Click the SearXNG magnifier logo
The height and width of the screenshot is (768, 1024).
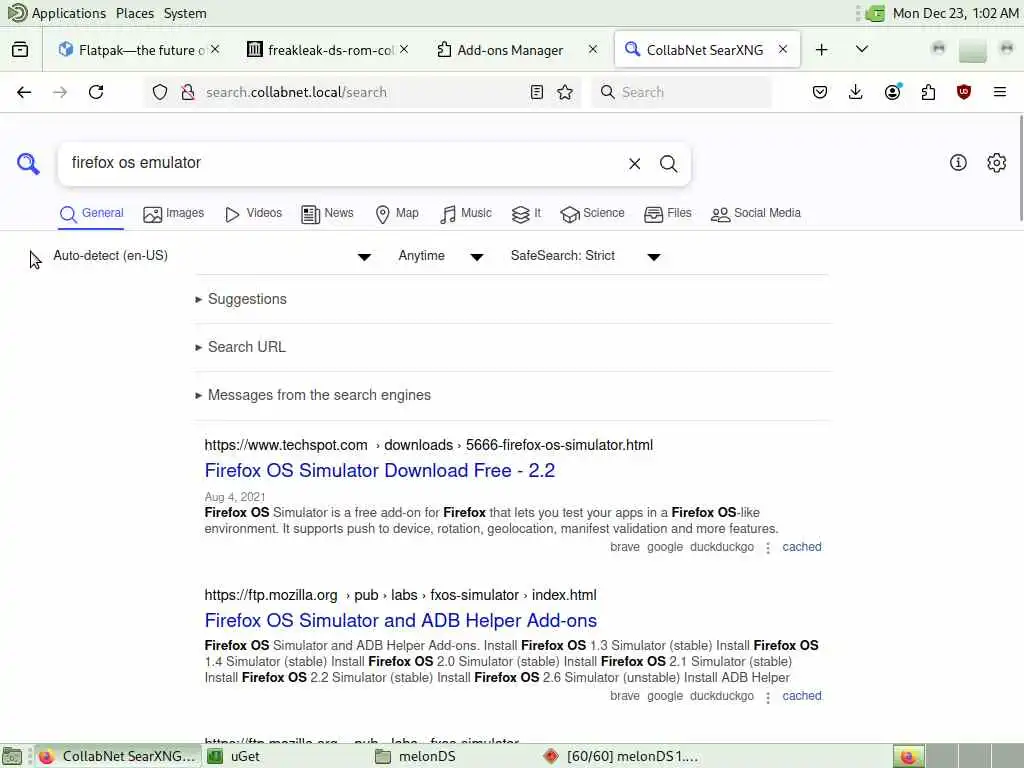click(28, 163)
